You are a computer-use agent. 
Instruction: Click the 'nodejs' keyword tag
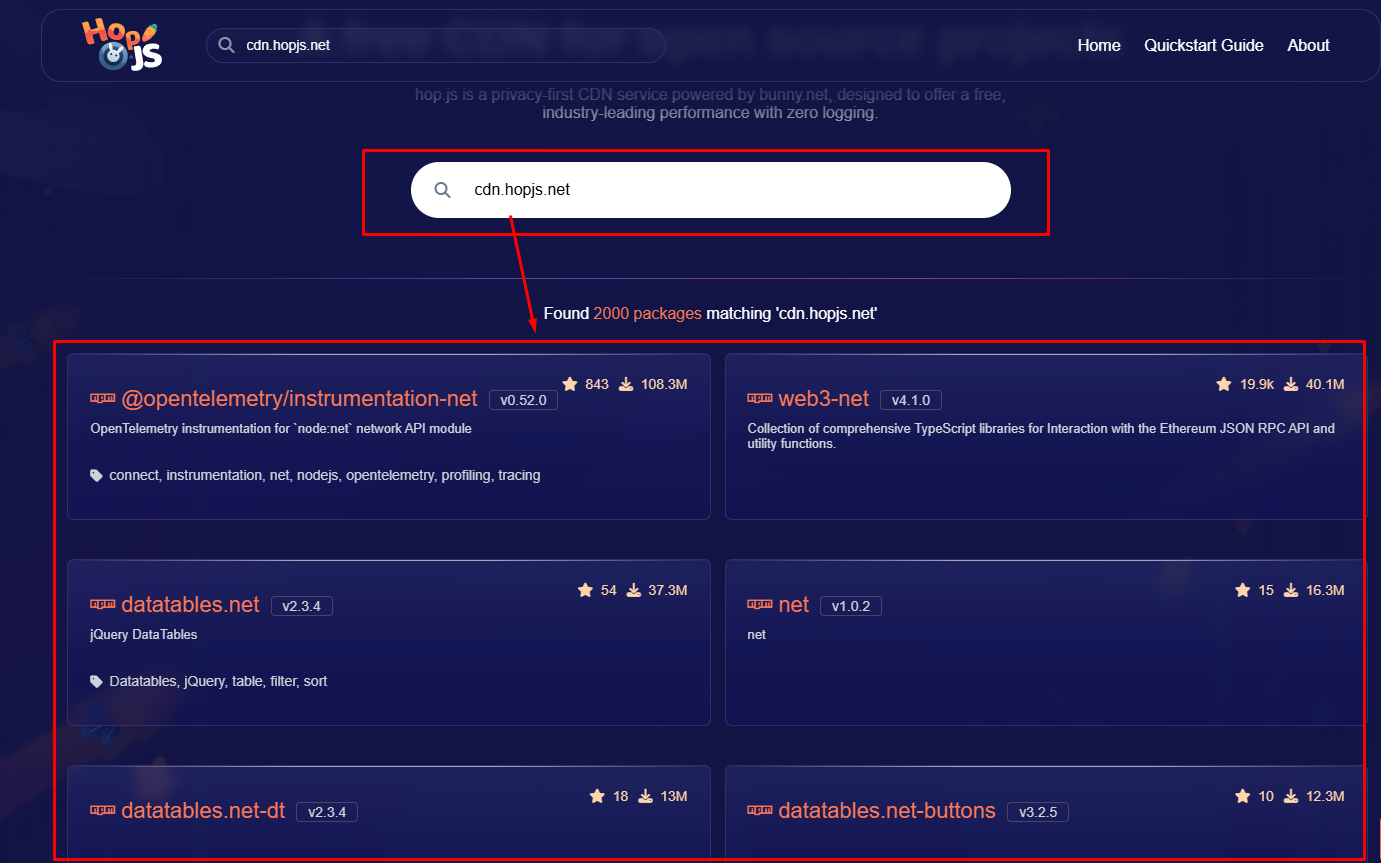(318, 475)
